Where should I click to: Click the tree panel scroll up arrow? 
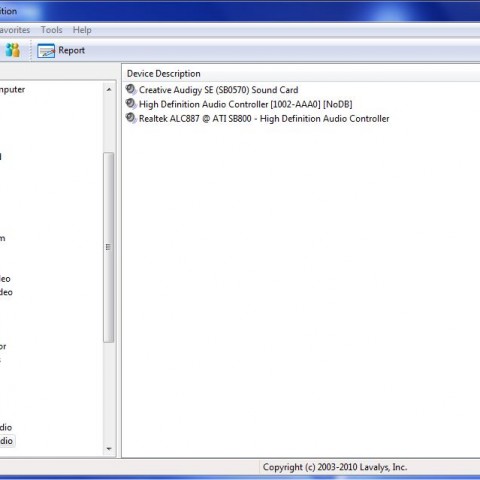click(x=109, y=90)
